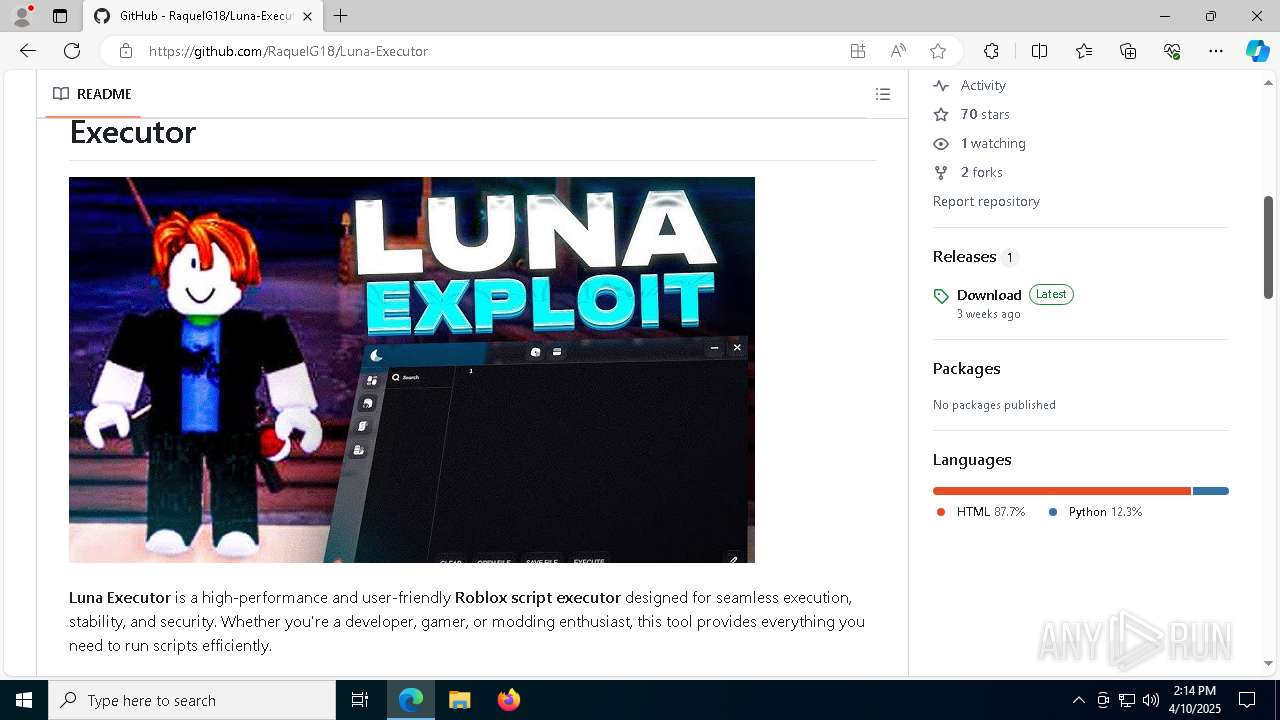This screenshot has height=720, width=1280.
Task: Open Microsoft Edge taskbar icon
Action: [x=411, y=700]
